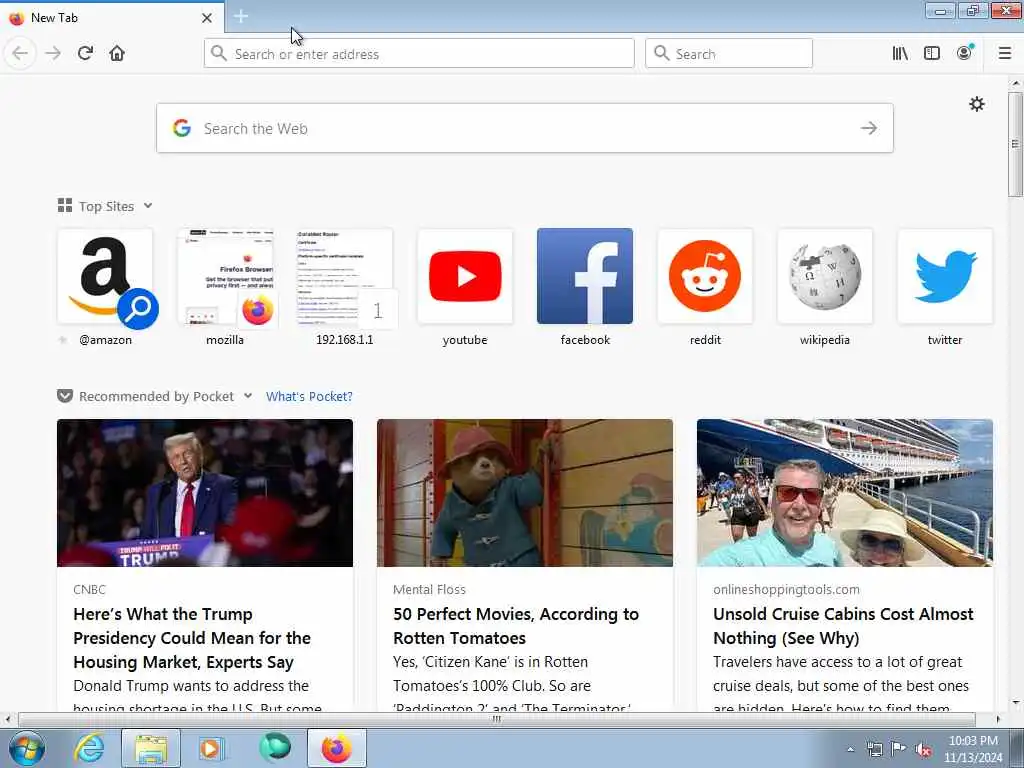Open the hamburger application menu
The height and width of the screenshot is (768, 1024).
coord(1004,53)
